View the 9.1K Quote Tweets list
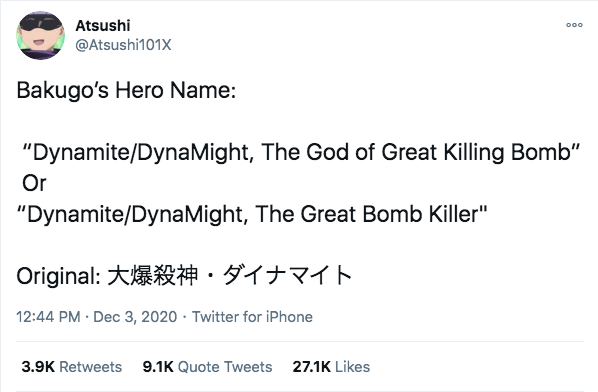The width and height of the screenshot is (598, 392). [207, 367]
